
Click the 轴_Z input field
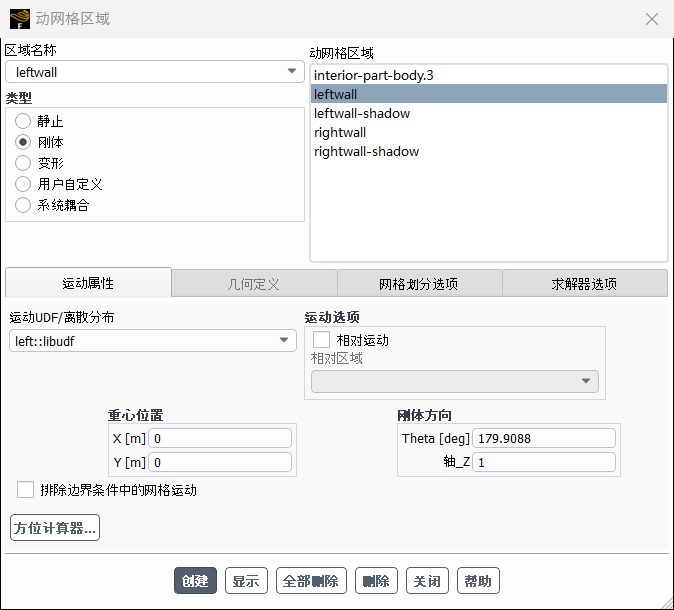tap(544, 462)
